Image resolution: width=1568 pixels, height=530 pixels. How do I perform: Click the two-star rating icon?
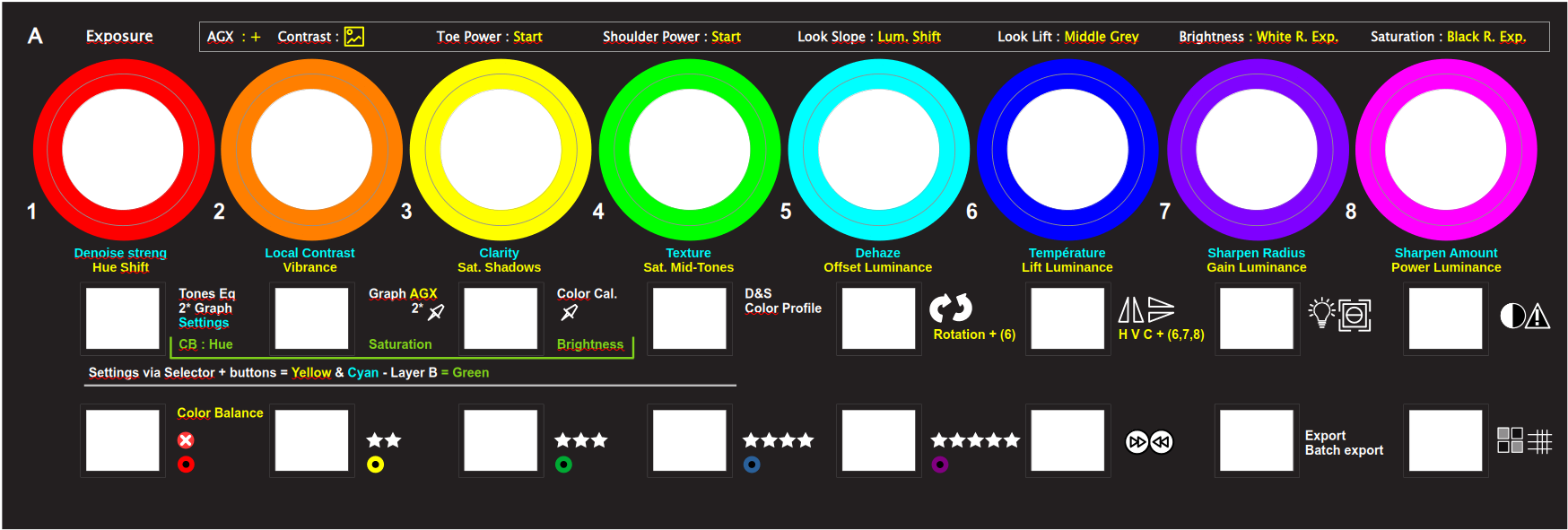384,440
